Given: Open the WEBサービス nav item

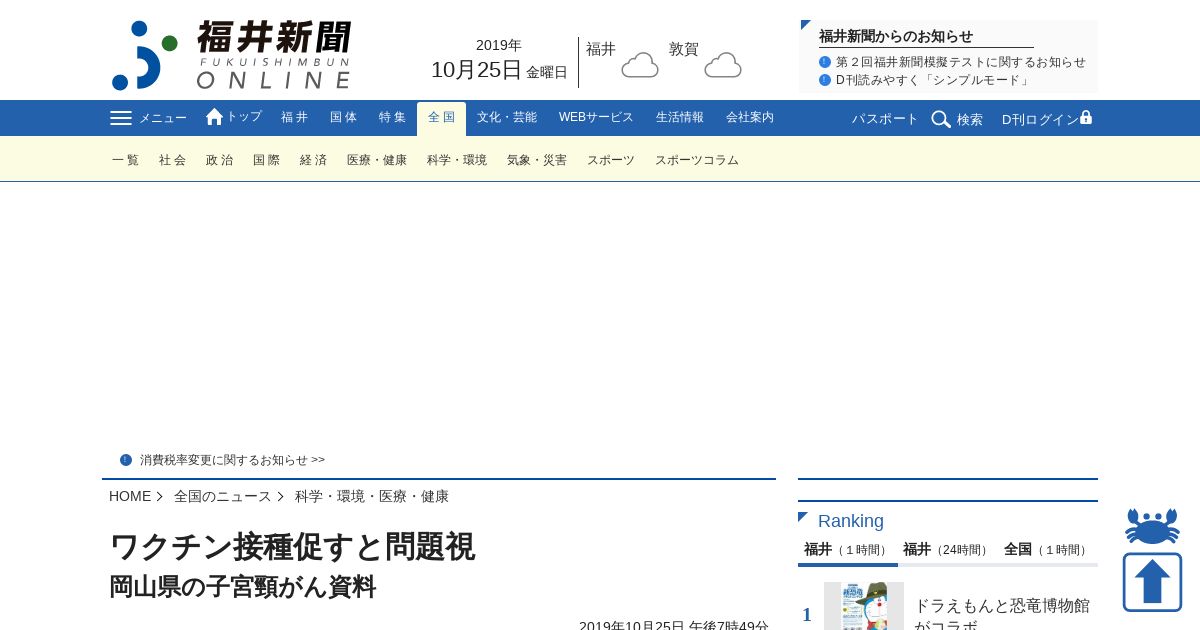Looking at the screenshot, I should point(596,118).
